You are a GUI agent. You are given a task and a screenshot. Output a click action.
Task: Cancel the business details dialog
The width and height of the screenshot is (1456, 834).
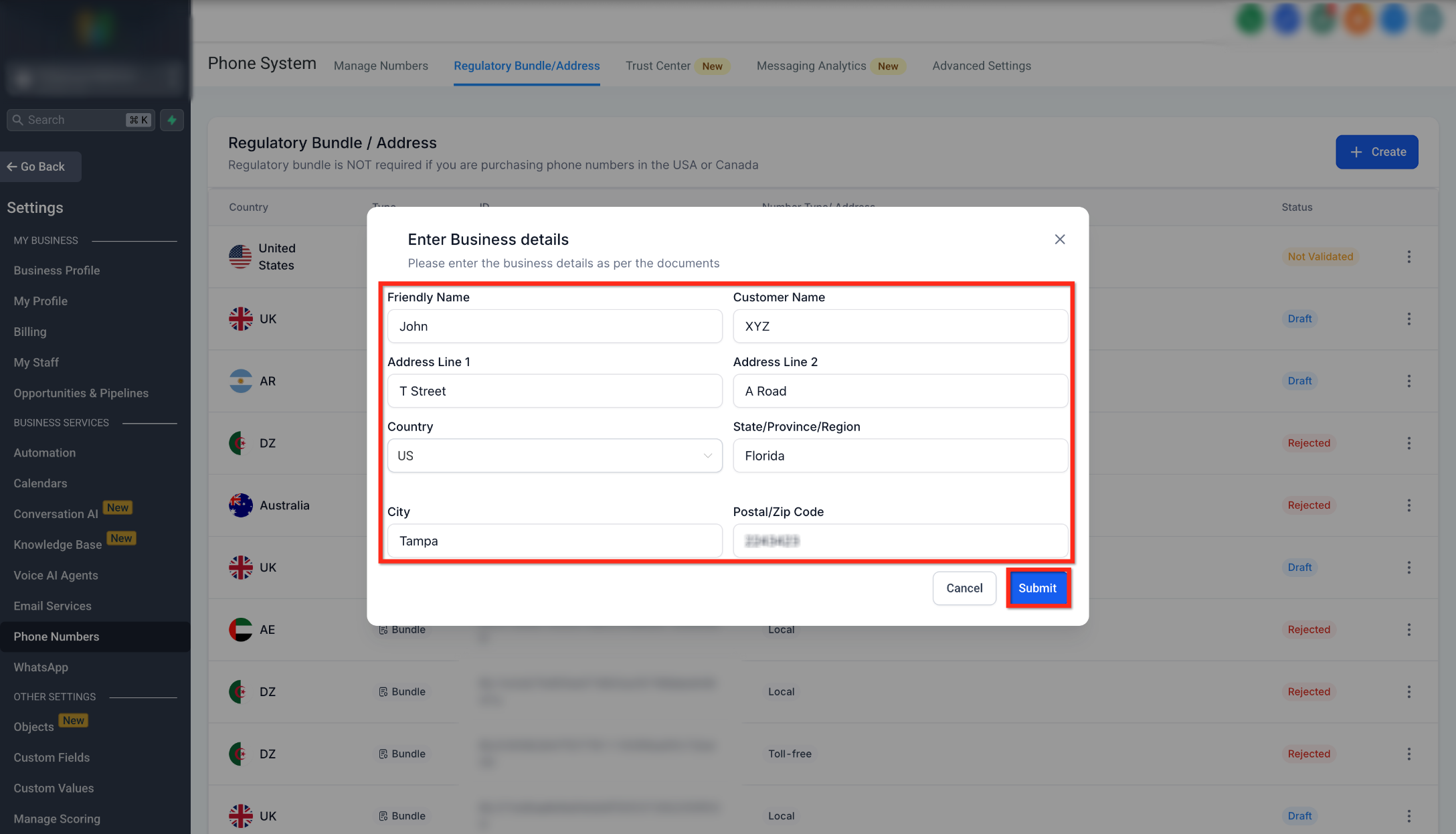[x=964, y=588]
